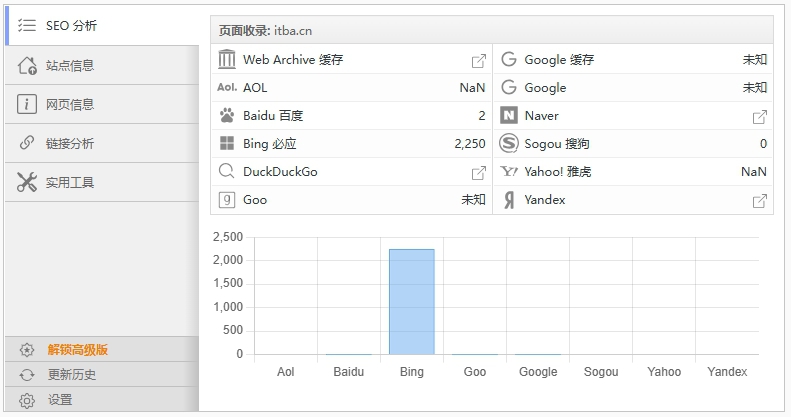Open the 网页信息 tab
Image resolution: width=791 pixels, height=417 pixels.
click(x=103, y=104)
